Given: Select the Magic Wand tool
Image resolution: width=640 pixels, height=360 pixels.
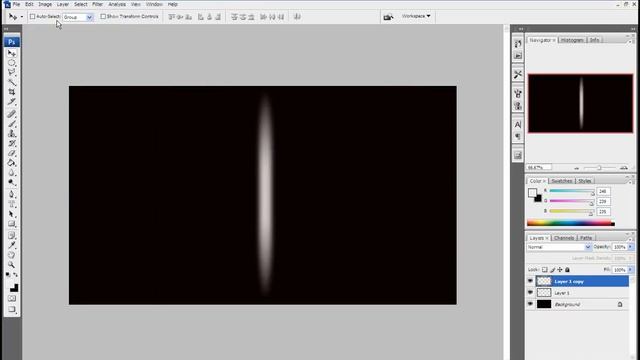Looking at the screenshot, I should [11, 82].
